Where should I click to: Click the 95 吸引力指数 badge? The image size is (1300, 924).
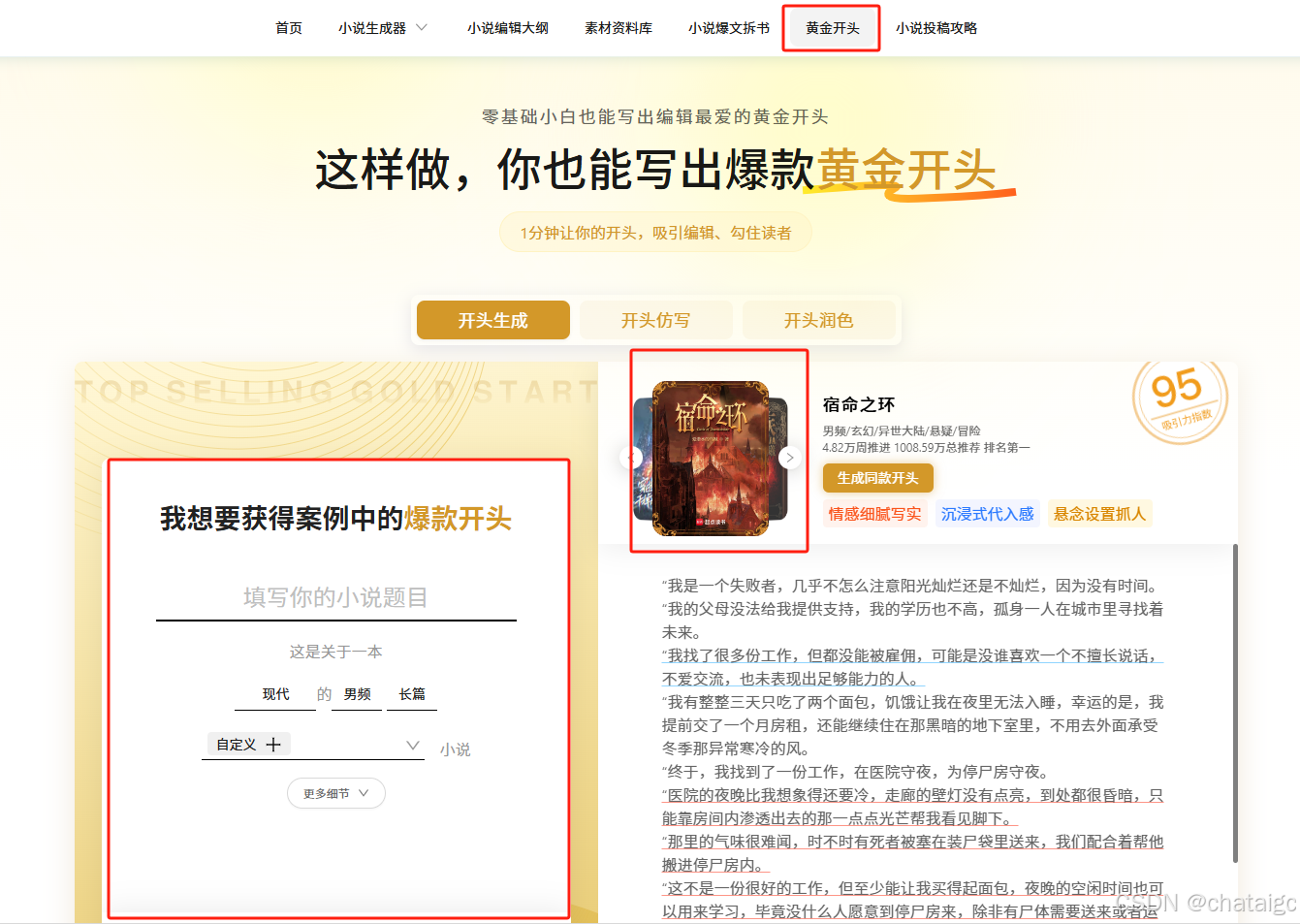[x=1180, y=398]
